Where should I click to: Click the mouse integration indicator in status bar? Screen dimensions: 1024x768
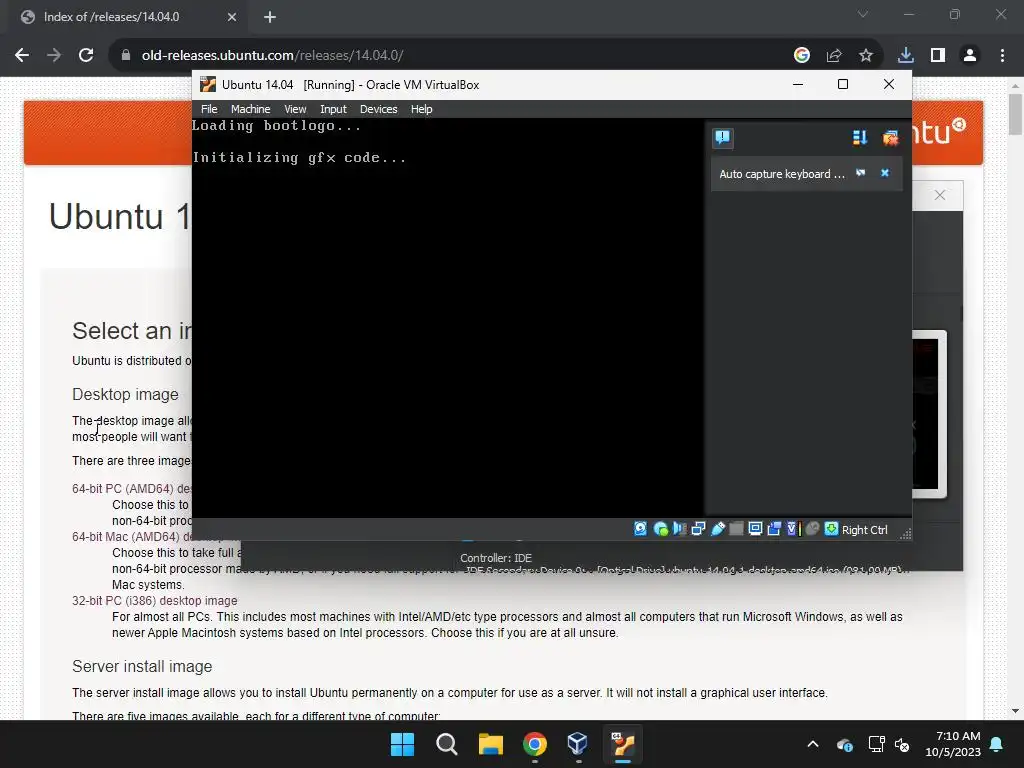[x=812, y=529]
